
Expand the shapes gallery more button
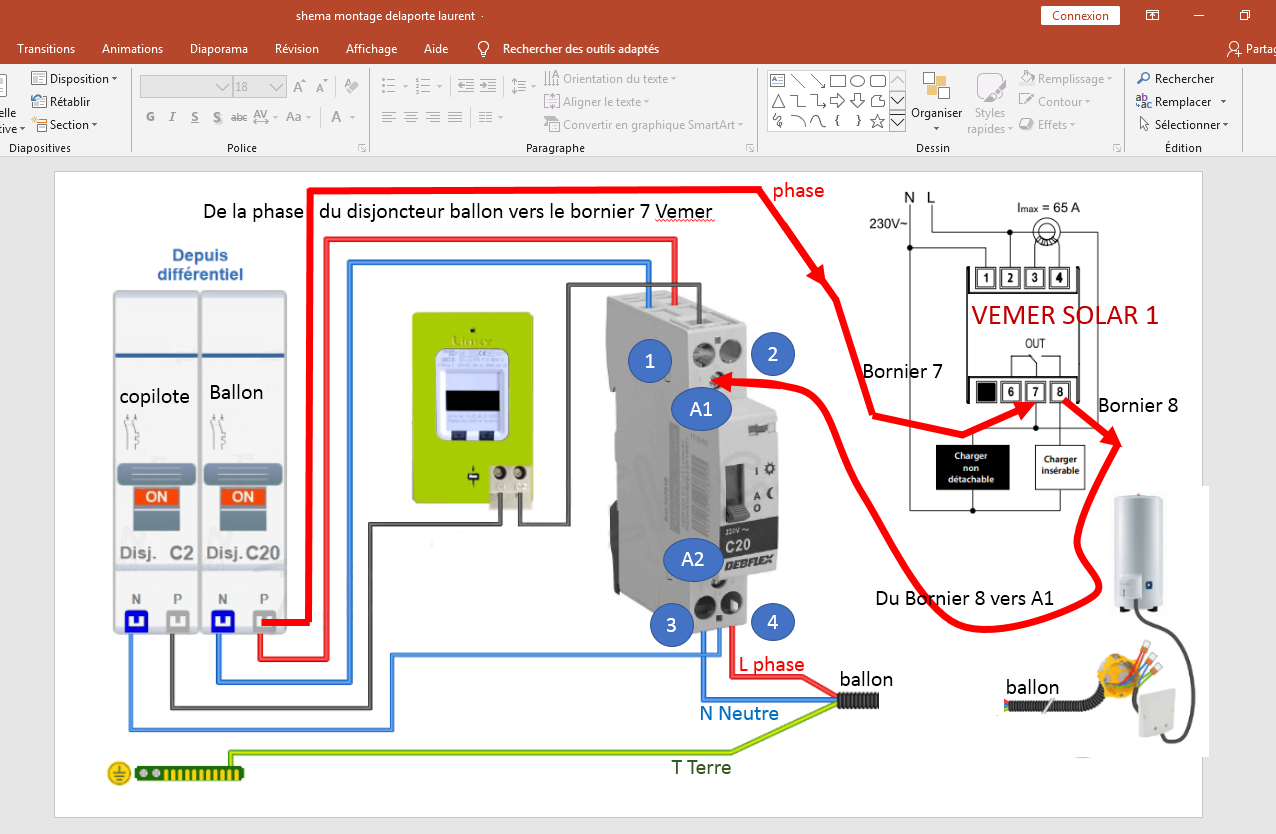point(897,122)
